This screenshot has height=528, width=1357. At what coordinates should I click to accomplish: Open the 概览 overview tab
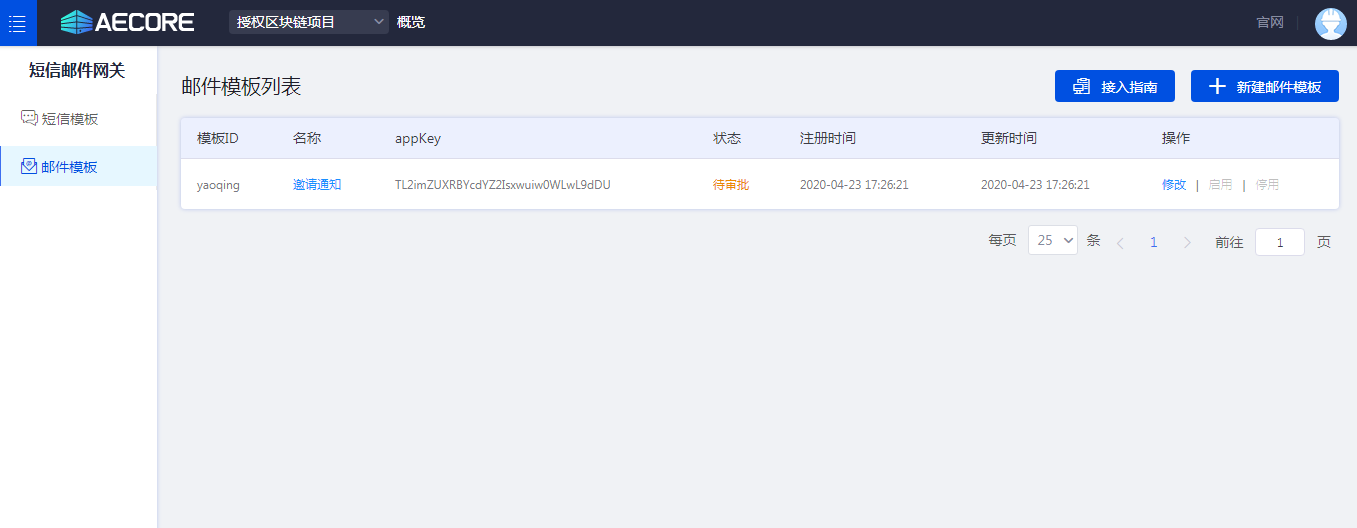[411, 22]
